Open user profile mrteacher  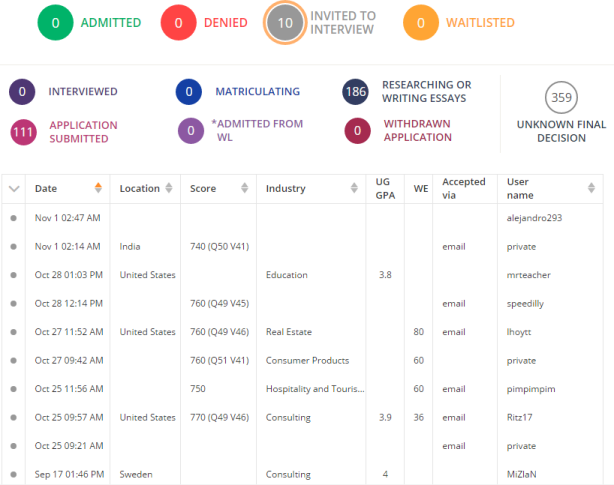coord(529,275)
